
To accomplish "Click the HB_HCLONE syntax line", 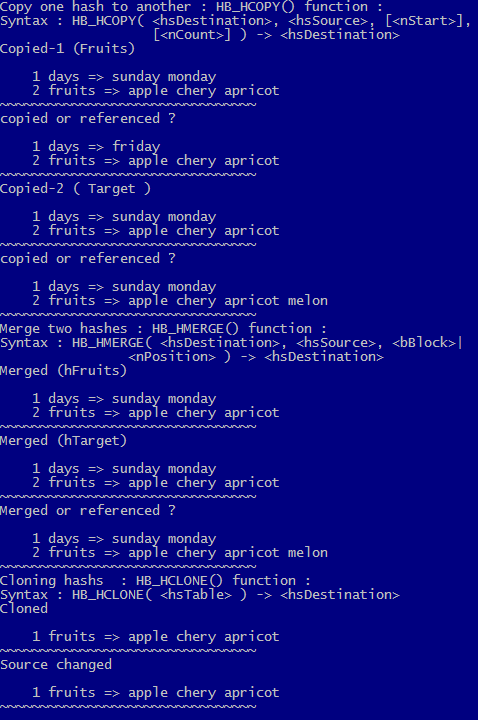I will pos(200,595).
